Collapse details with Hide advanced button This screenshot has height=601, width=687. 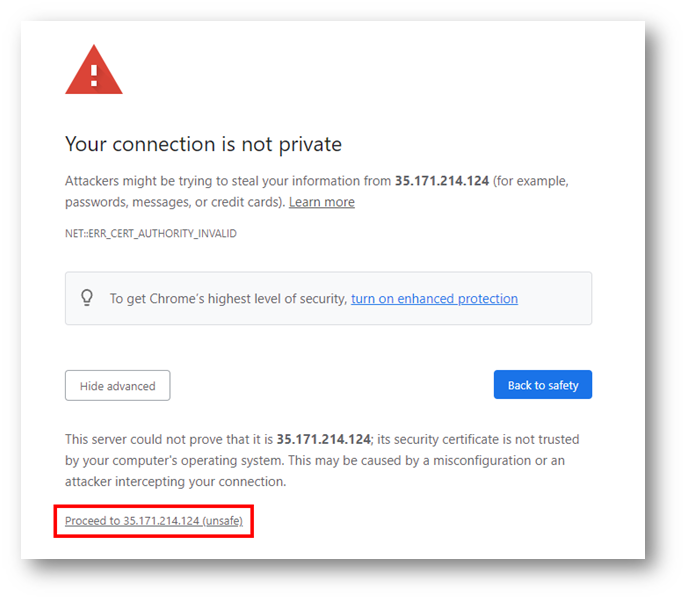[x=117, y=385]
